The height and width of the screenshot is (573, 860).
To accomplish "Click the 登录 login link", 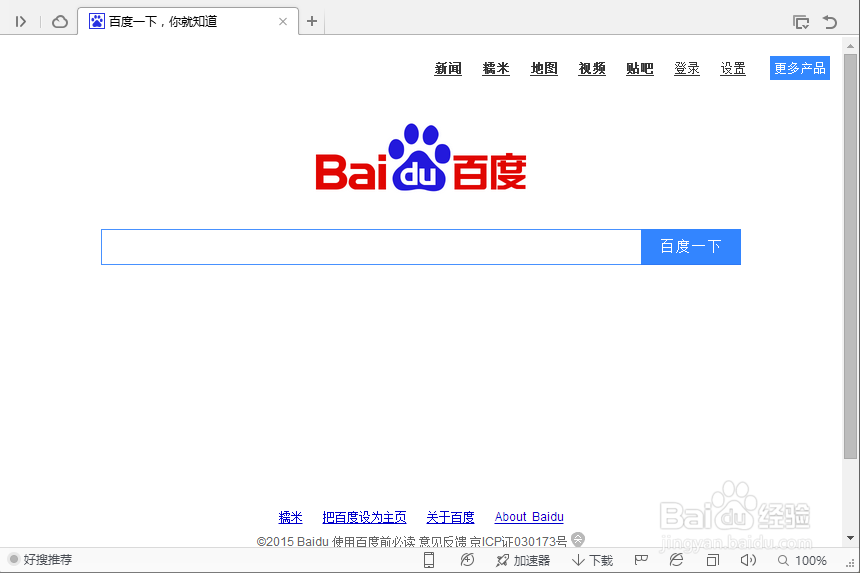I will tap(687, 69).
